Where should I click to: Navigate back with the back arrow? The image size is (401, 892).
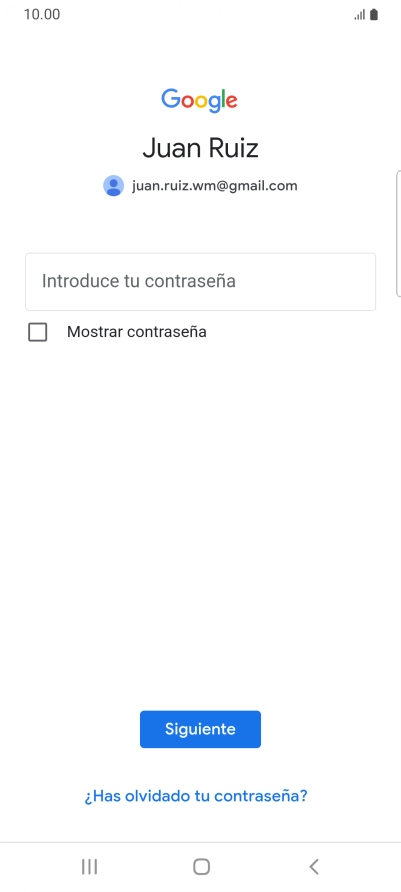313,866
